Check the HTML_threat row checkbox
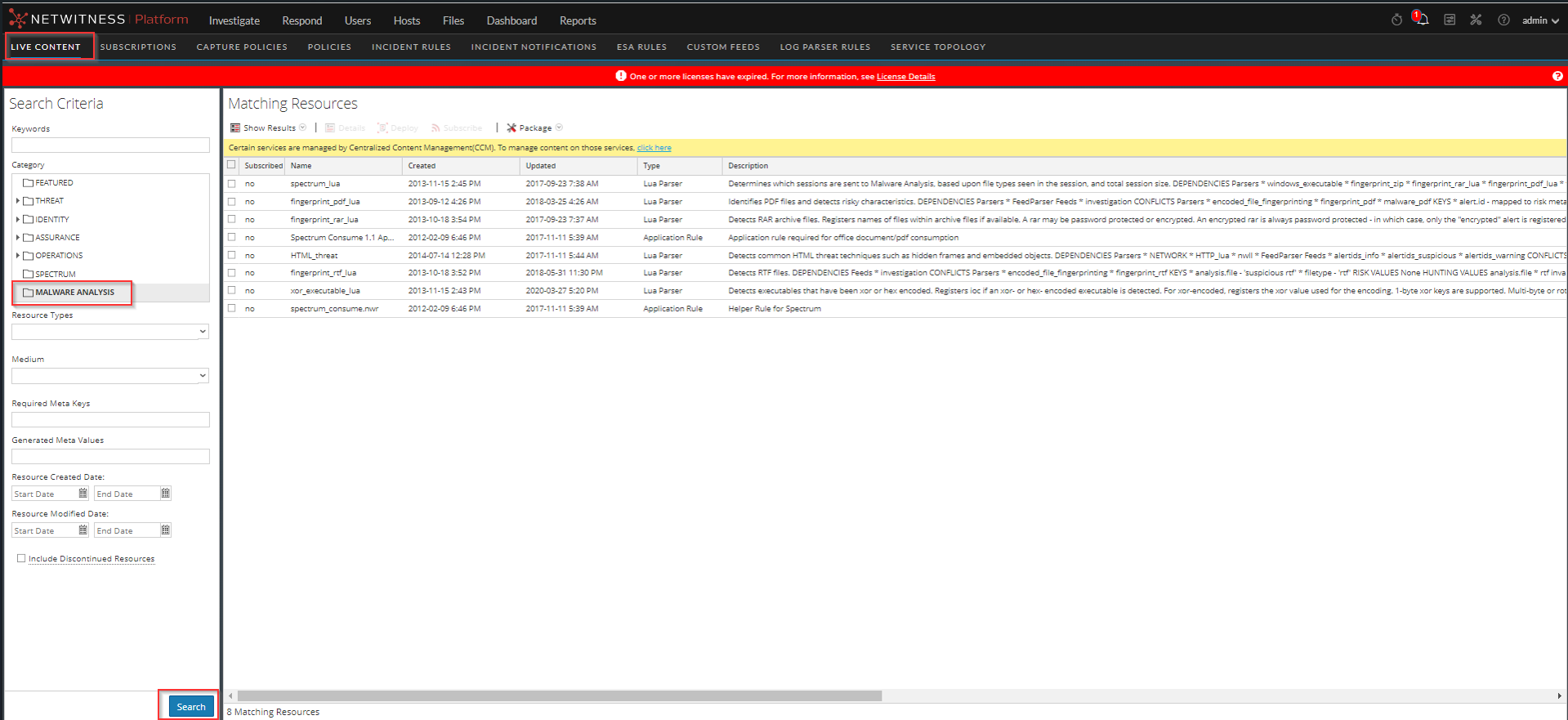 click(232, 255)
